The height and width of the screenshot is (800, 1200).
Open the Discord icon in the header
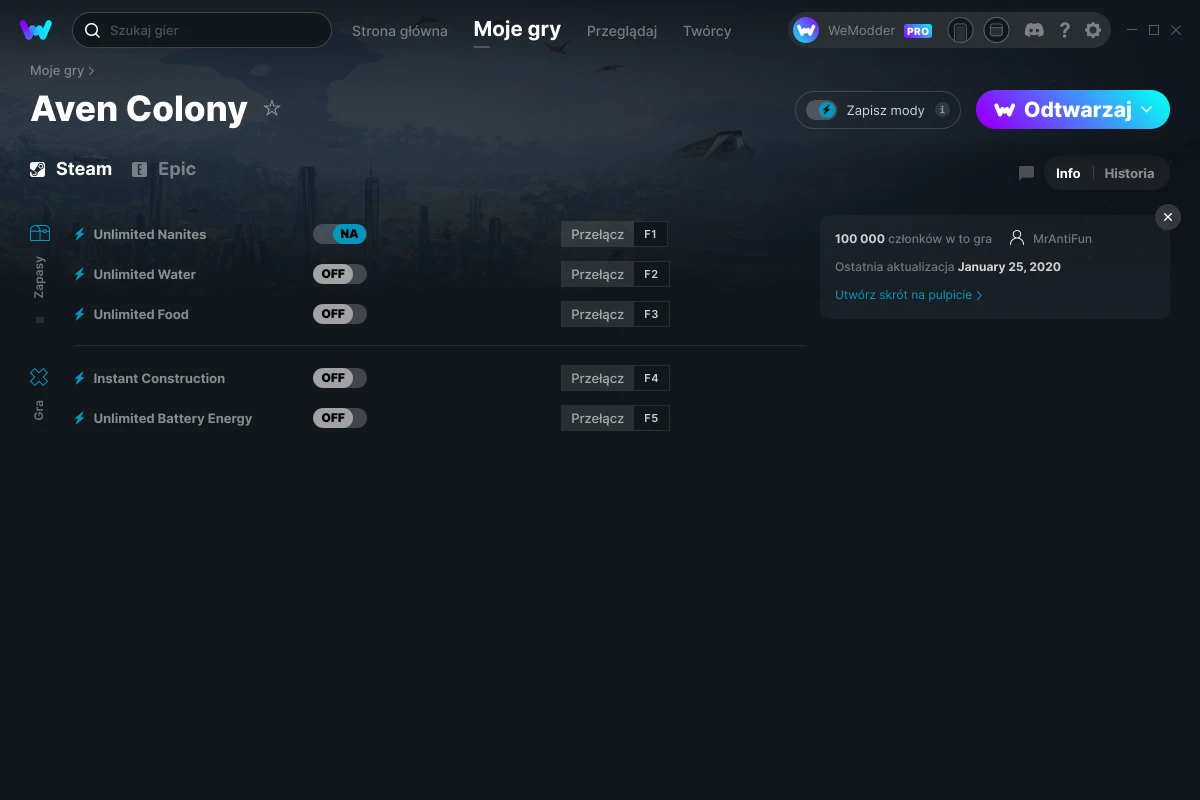(x=1034, y=30)
